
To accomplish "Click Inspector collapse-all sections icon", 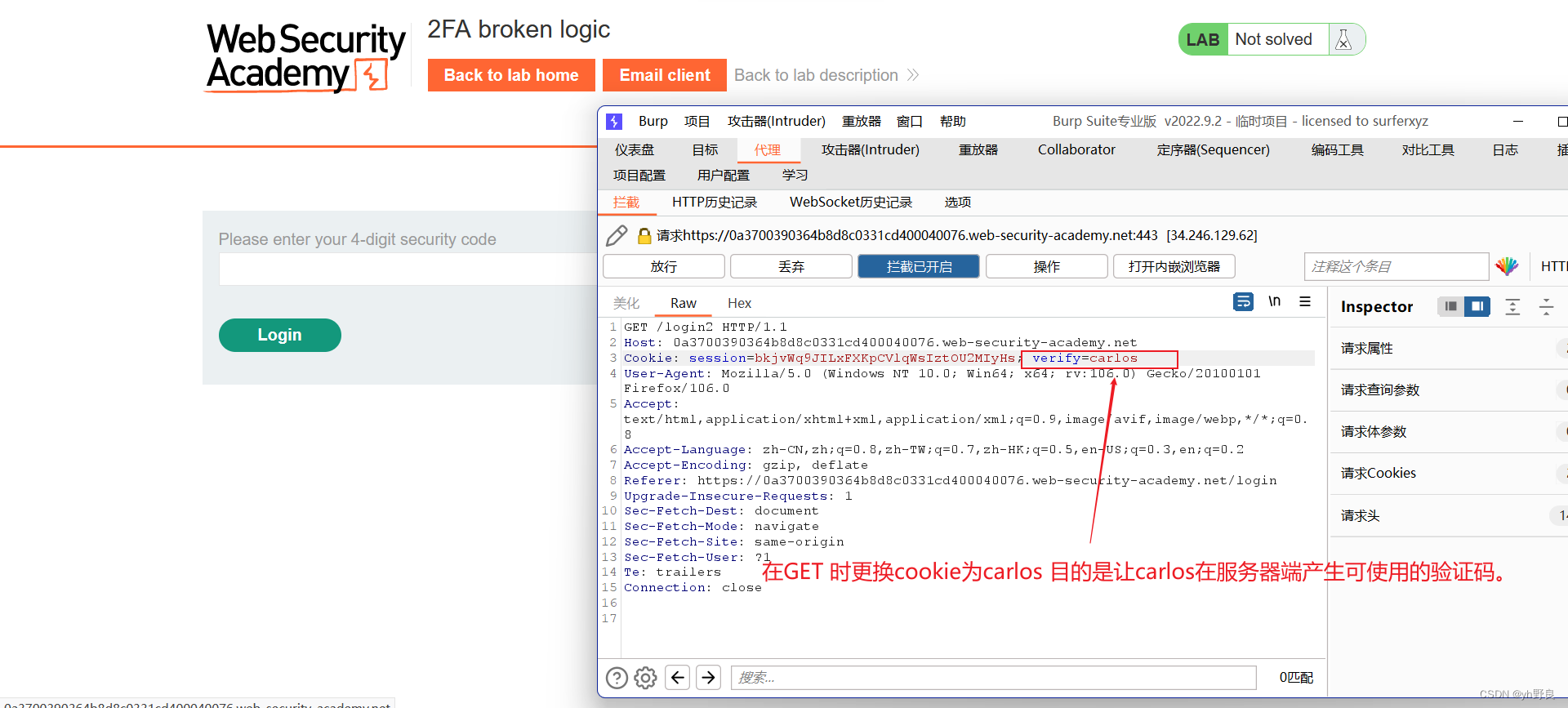I will click(1546, 307).
